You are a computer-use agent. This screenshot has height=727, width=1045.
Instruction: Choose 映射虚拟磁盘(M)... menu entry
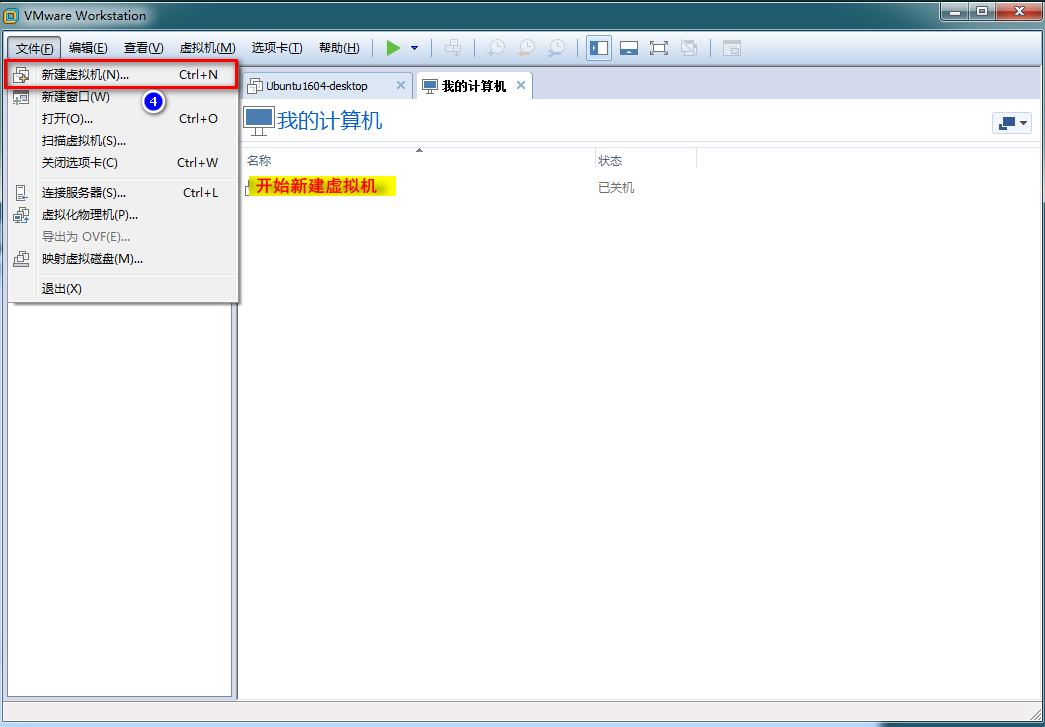click(x=123, y=259)
